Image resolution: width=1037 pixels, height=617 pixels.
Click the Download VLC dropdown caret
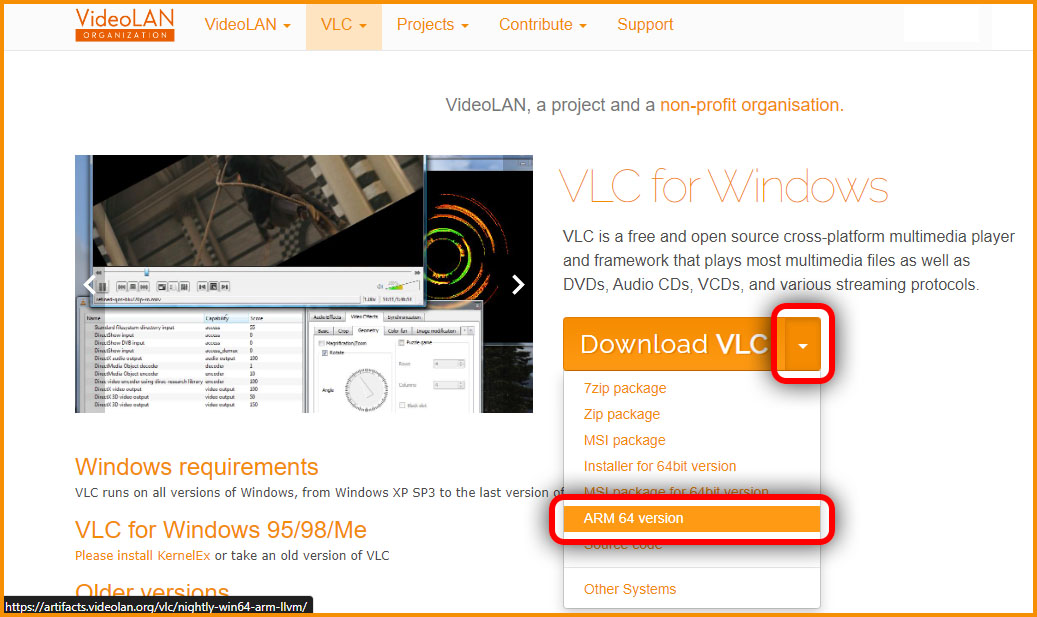(802, 345)
